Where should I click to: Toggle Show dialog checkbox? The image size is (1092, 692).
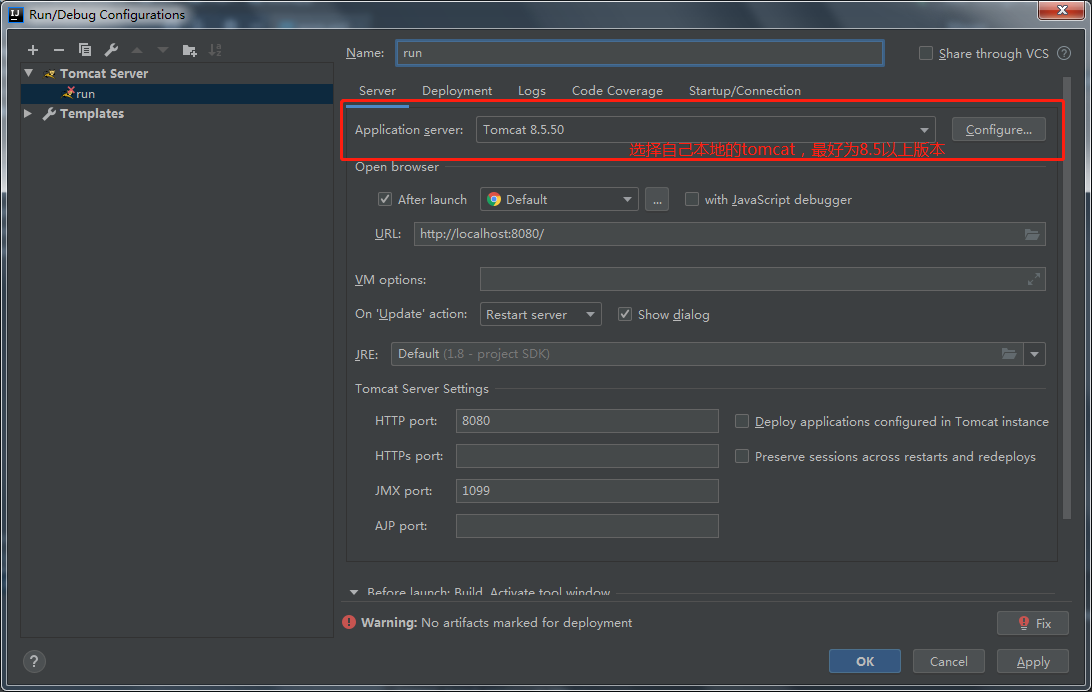(x=625, y=315)
